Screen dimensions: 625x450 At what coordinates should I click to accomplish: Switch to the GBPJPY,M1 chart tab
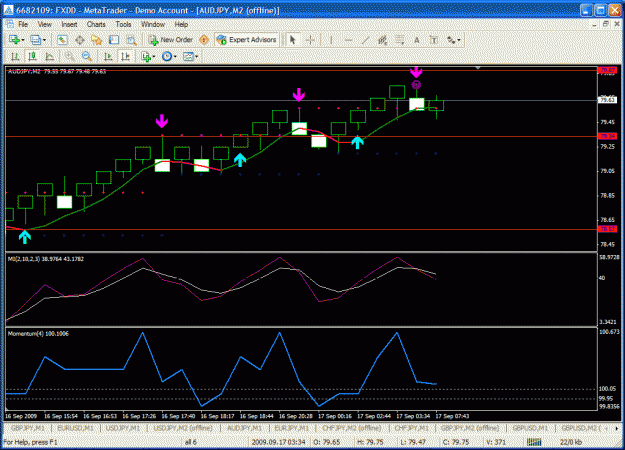point(28,428)
